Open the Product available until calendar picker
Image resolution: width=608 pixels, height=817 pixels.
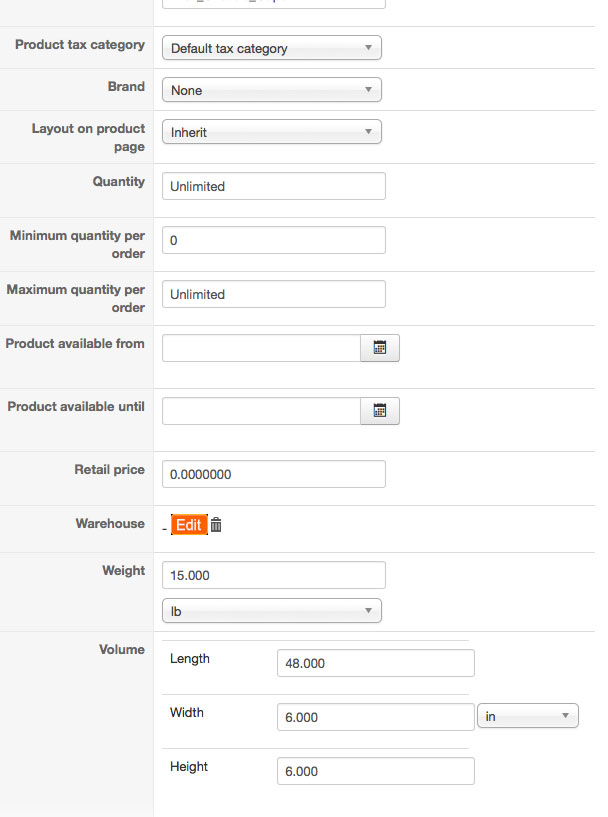[x=380, y=411]
